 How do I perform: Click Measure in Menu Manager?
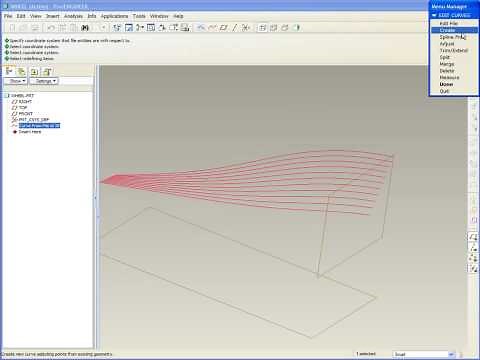[449, 77]
